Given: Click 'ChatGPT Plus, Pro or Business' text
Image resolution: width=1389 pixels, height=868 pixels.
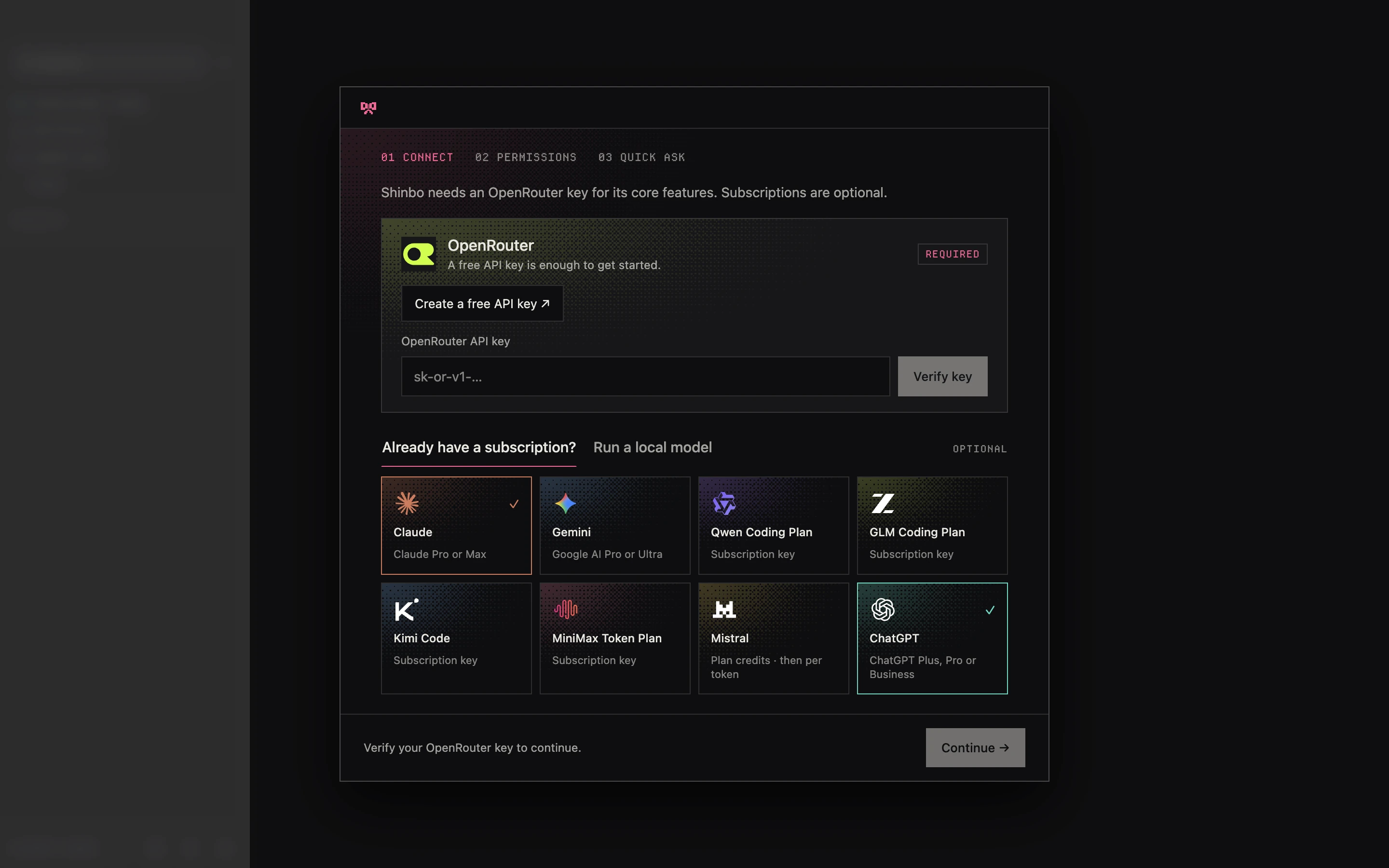Looking at the screenshot, I should click(922, 667).
